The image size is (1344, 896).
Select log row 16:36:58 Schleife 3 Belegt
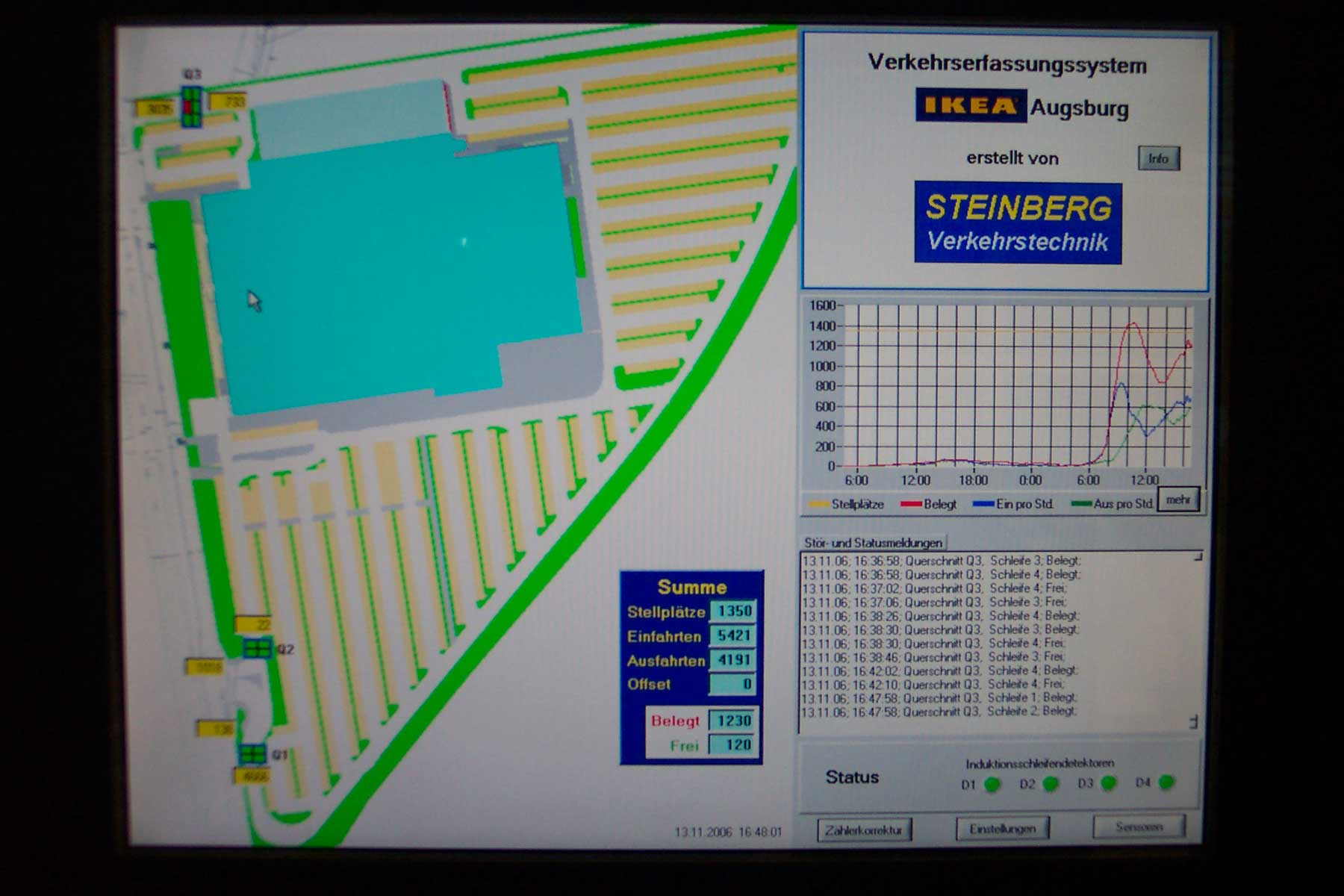(x=942, y=561)
